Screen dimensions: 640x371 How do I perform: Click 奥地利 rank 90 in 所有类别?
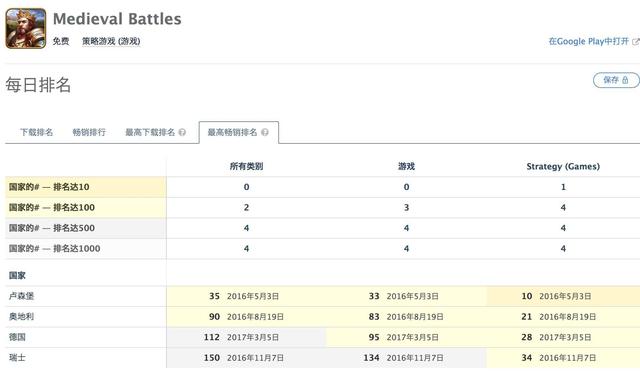tap(214, 316)
